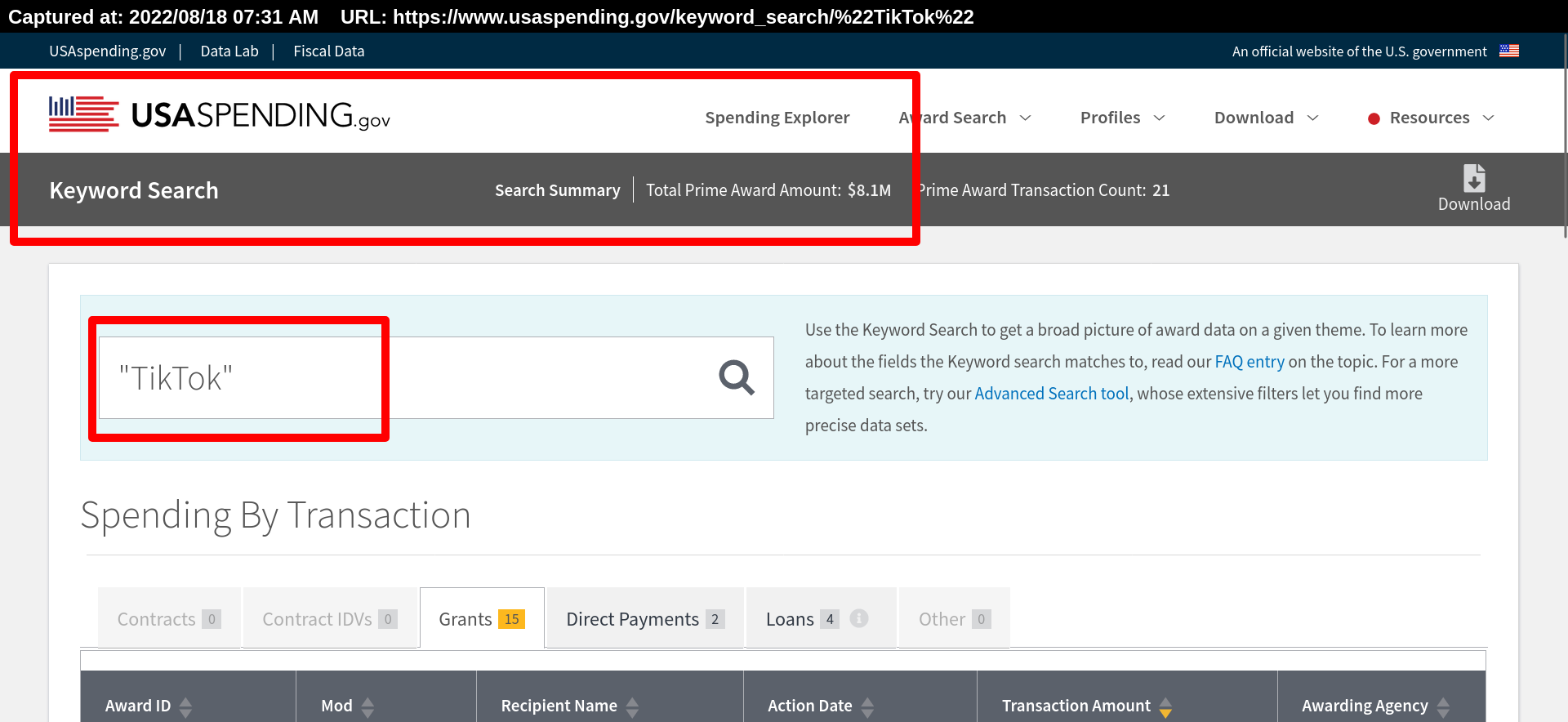Expand the Award Search dropdown
Image resolution: width=1568 pixels, height=722 pixels.
click(x=965, y=118)
